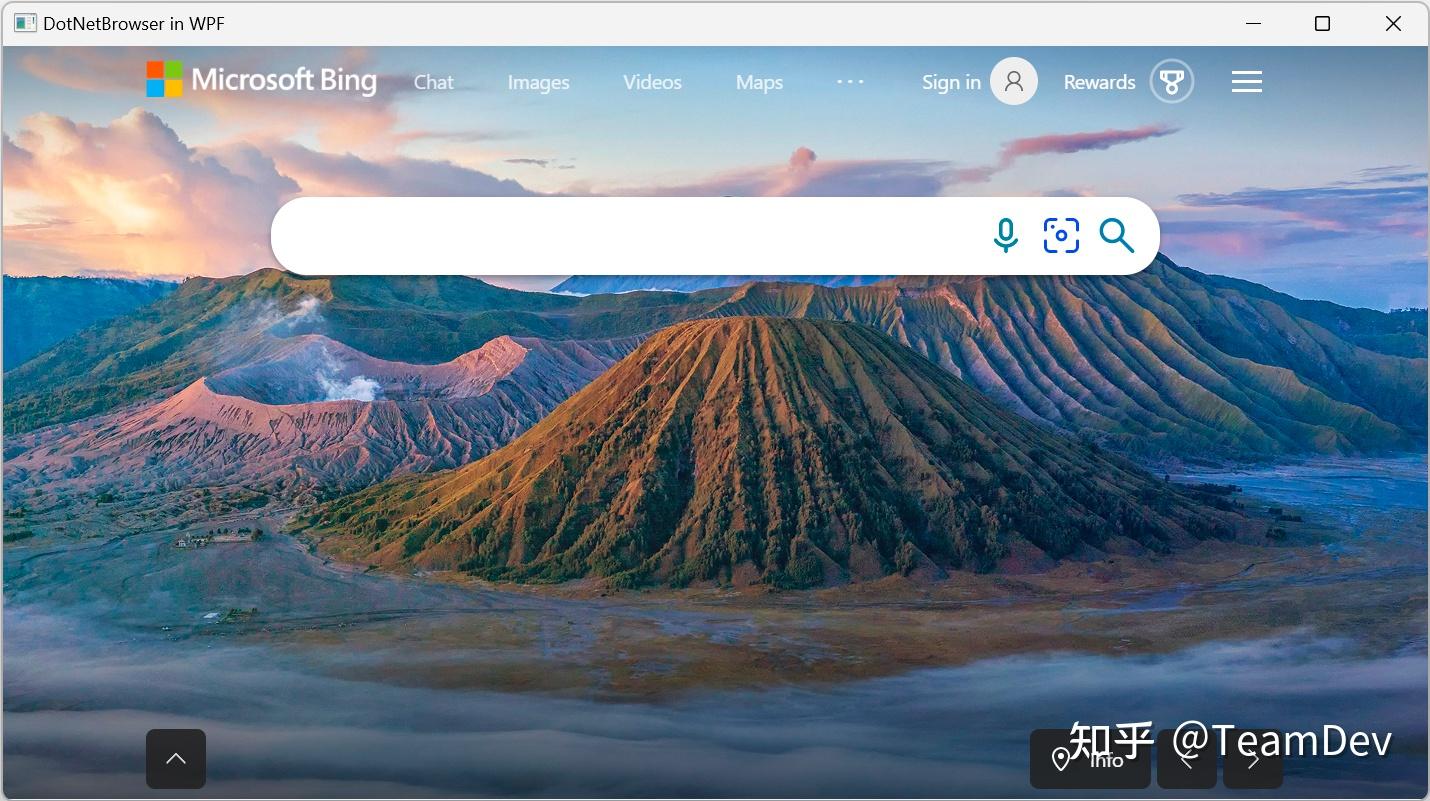Open the hamburger settings menu
The image size is (1430, 801).
[x=1246, y=82]
